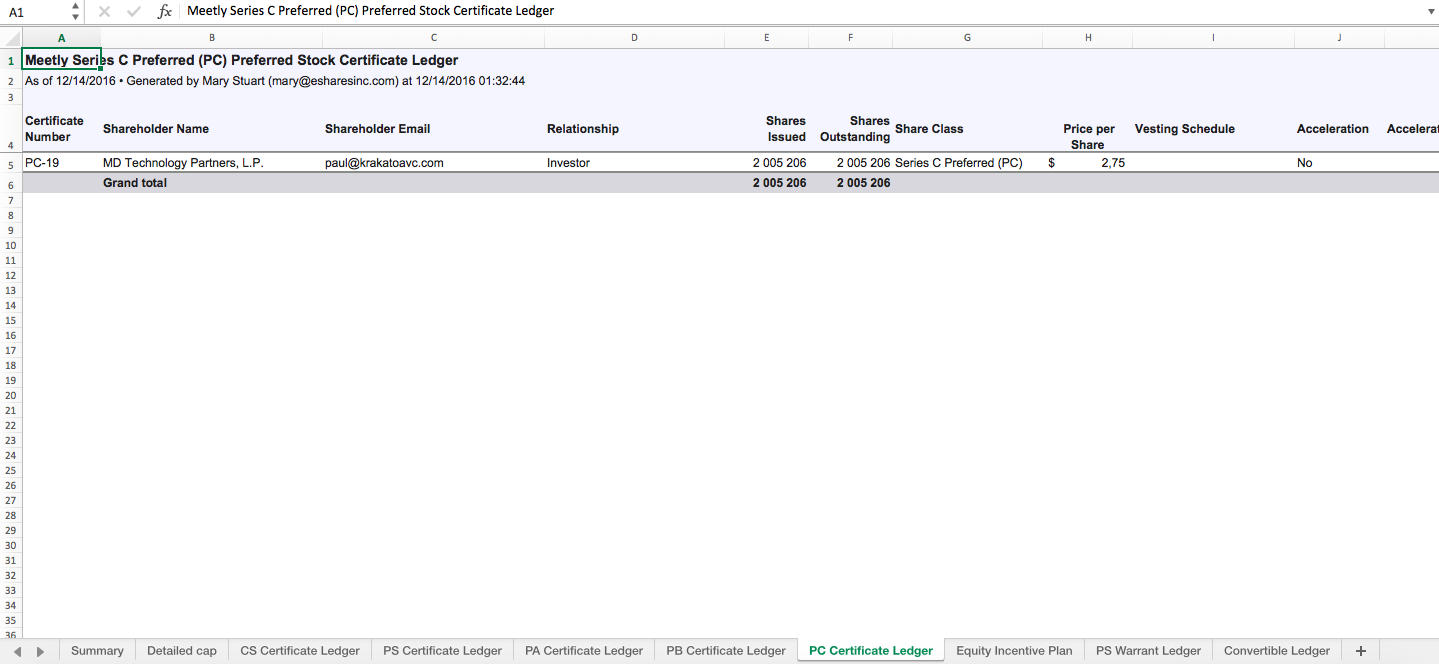
Task: Select the ledger title cell A1
Action: [x=62, y=61]
